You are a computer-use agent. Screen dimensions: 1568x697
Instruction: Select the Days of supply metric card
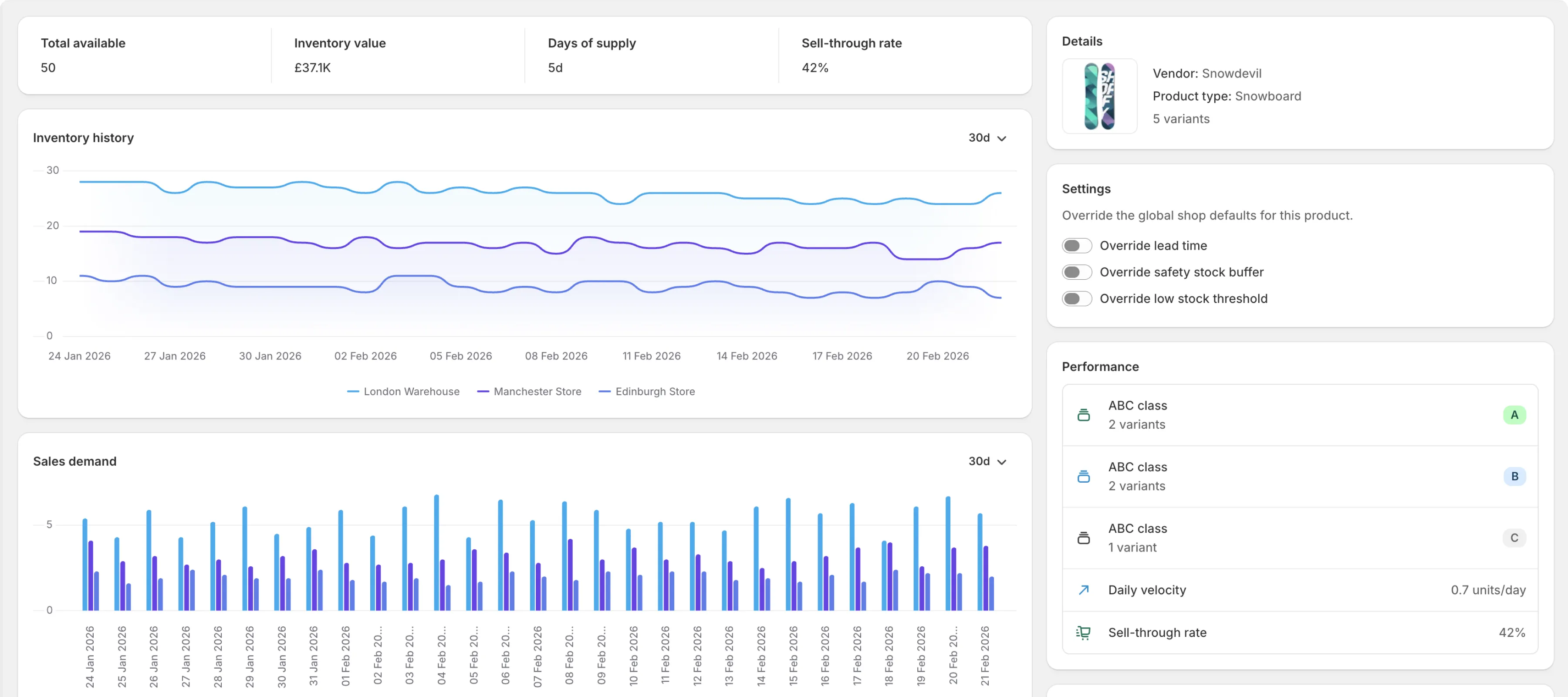click(651, 55)
